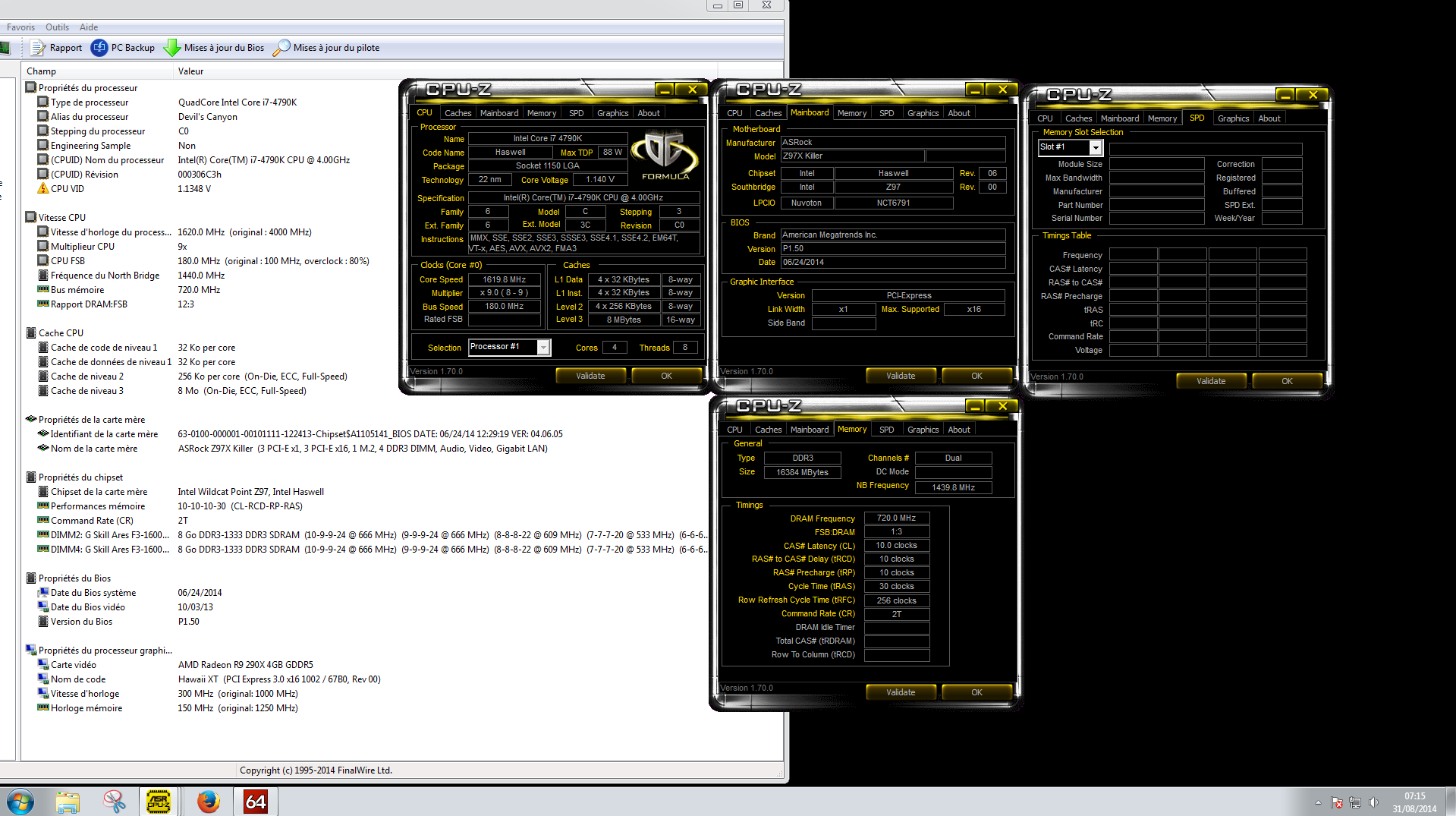The height and width of the screenshot is (816, 1456).
Task: Switch to Caches tab in CPU-Z CPU window
Action: [458, 113]
